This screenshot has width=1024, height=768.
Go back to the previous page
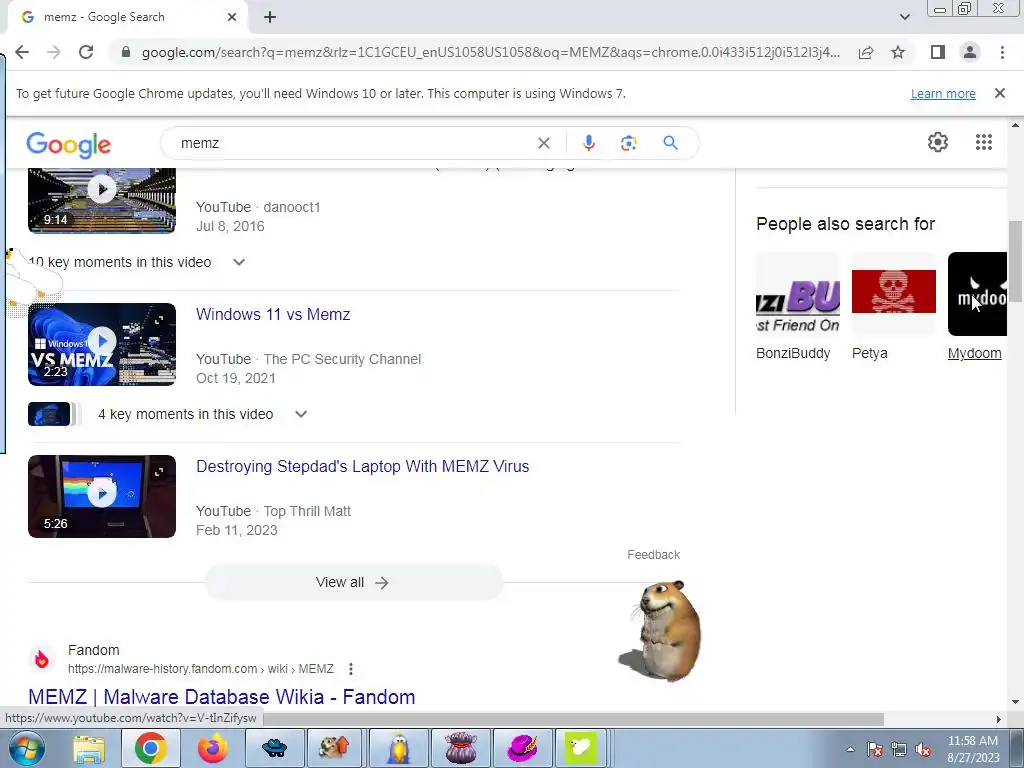[x=22, y=52]
